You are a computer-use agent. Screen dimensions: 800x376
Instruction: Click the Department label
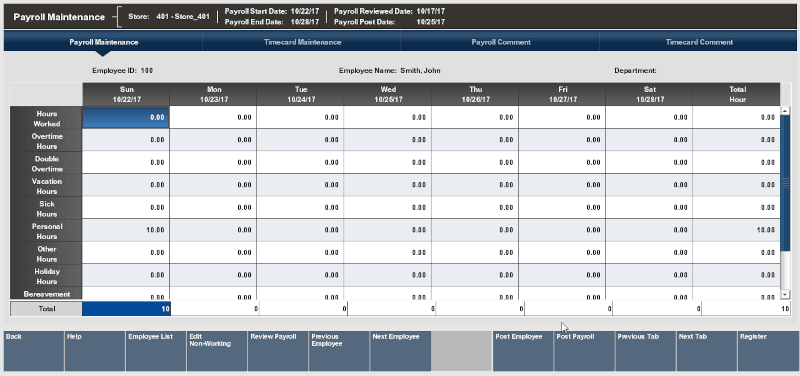tap(635, 70)
